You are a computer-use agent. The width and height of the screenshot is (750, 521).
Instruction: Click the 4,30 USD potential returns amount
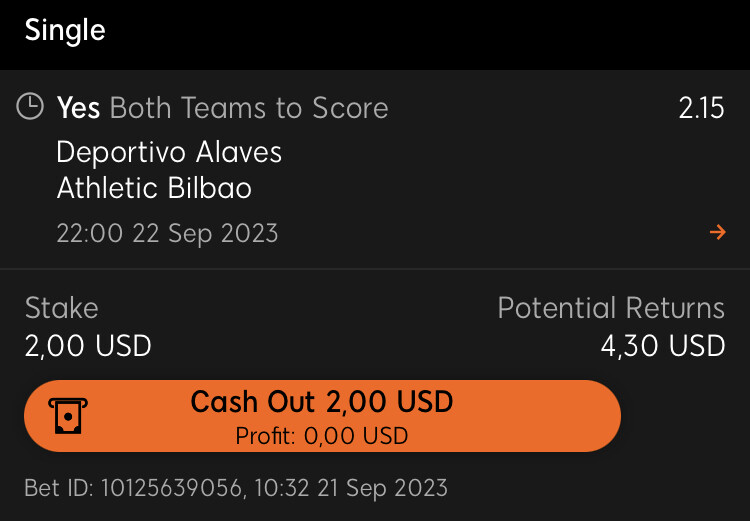point(663,346)
